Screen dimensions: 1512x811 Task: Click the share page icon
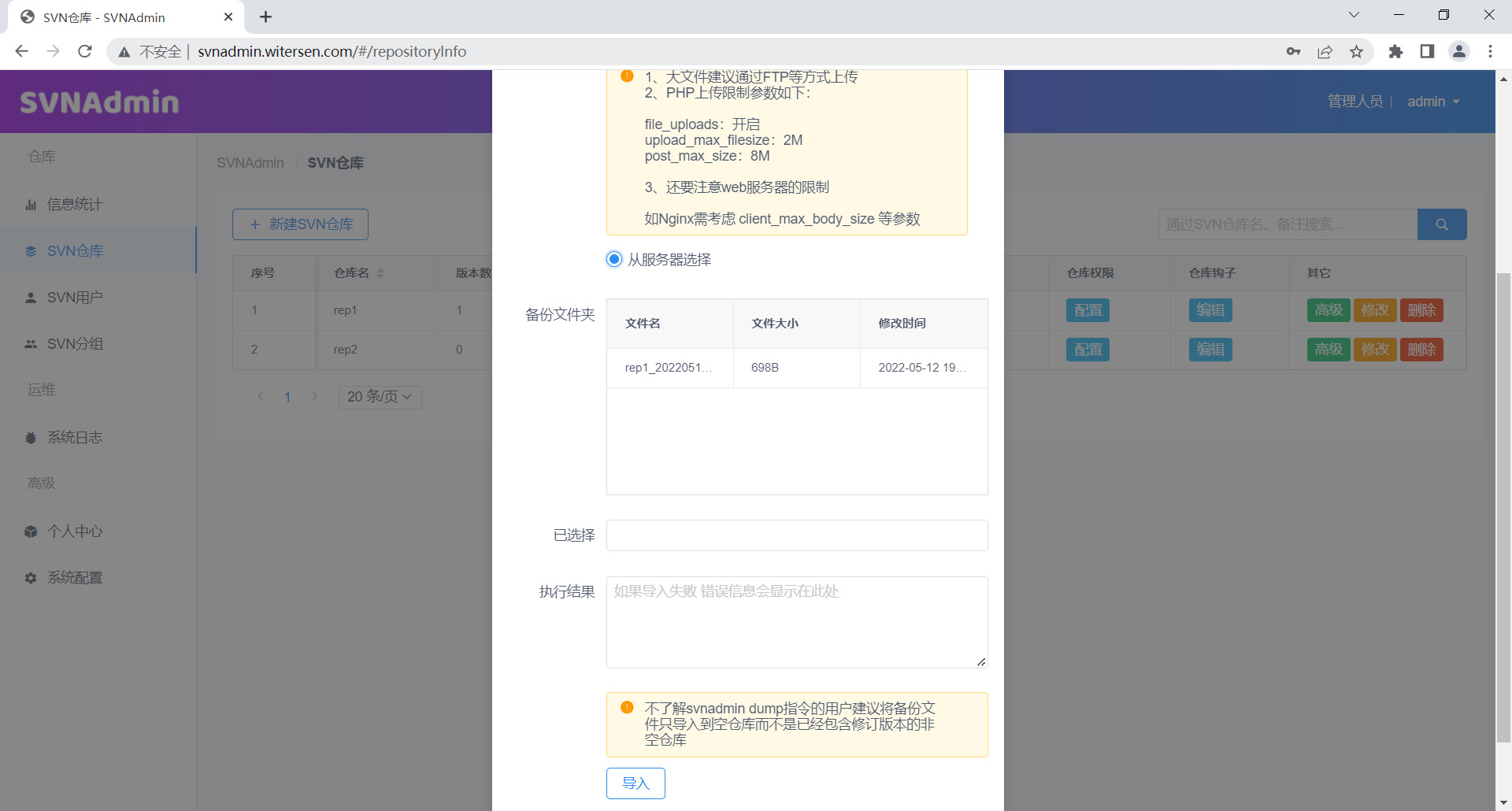[1325, 51]
